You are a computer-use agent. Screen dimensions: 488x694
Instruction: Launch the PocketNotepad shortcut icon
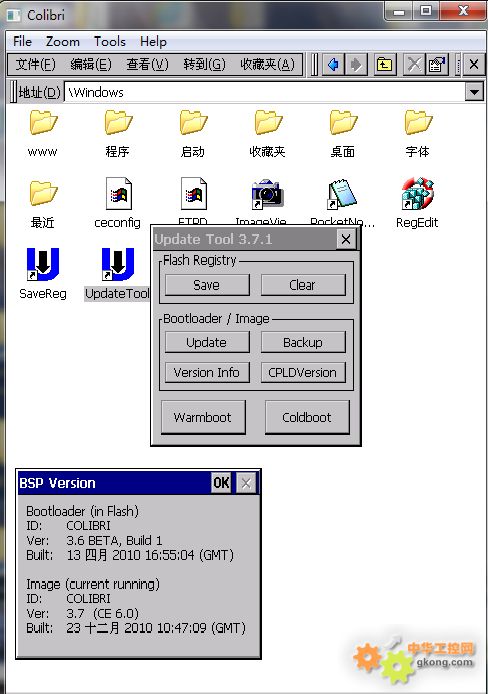click(342, 193)
